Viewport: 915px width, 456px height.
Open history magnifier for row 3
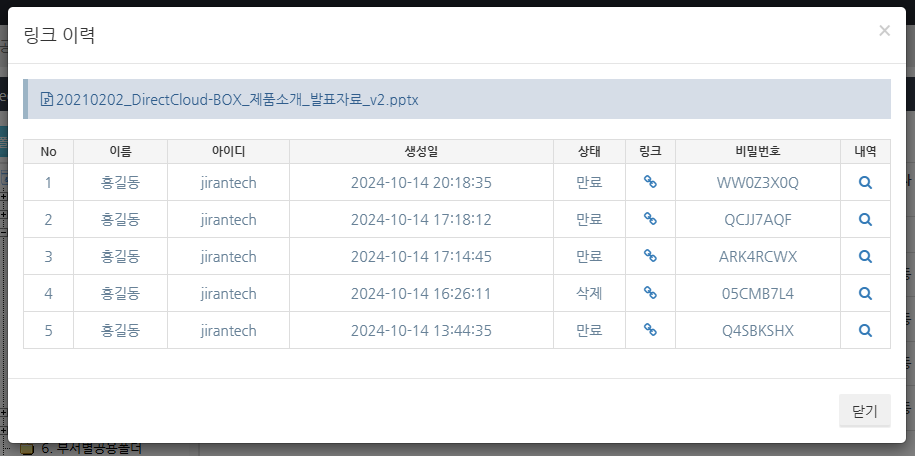click(x=865, y=256)
